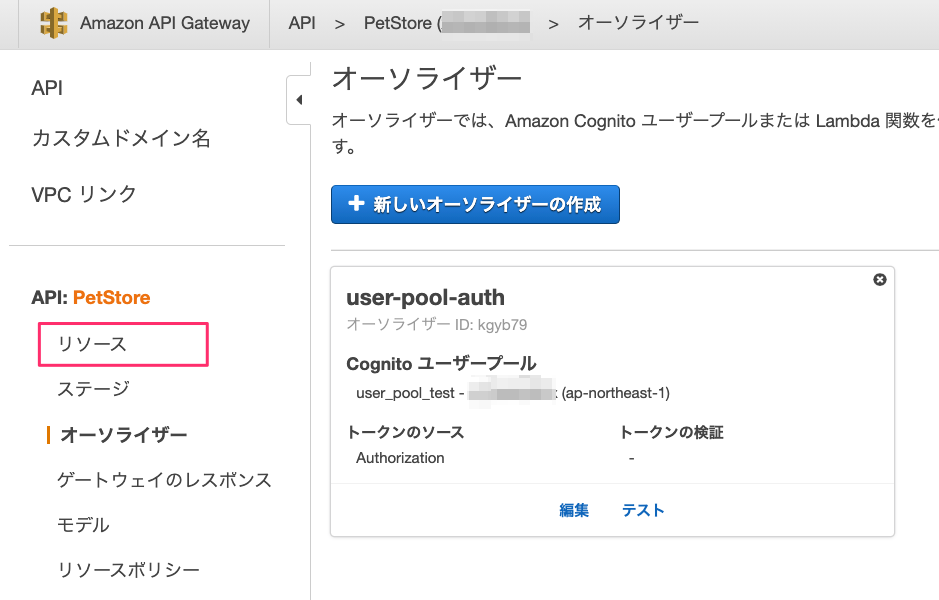
Task: Click the トークンのソース label
Action: pos(405,432)
